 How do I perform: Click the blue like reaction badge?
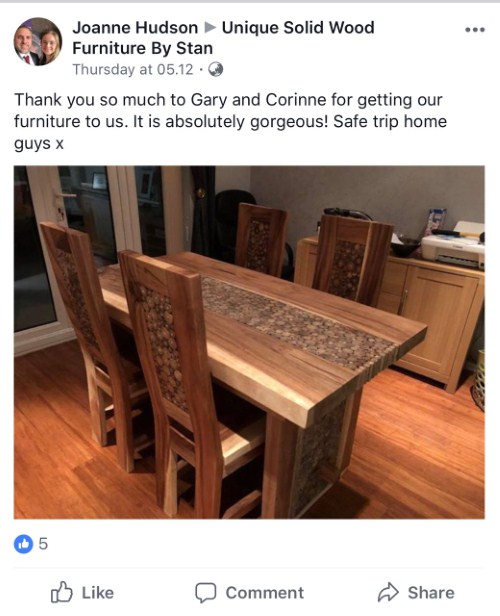pyautogui.click(x=24, y=544)
